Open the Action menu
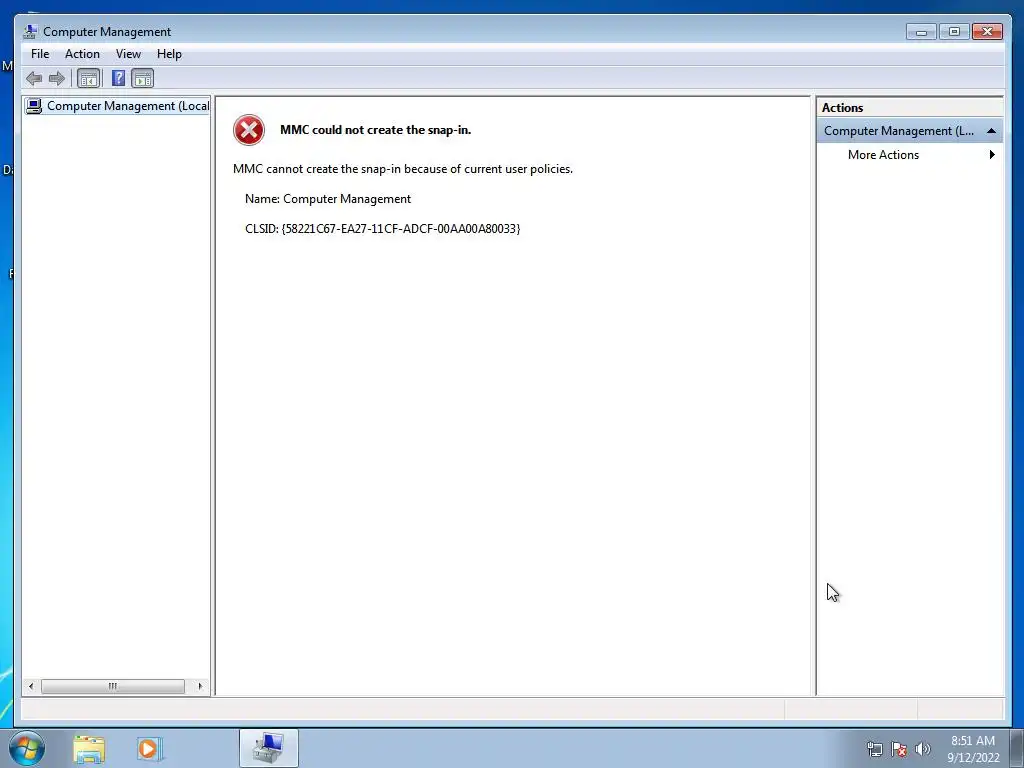This screenshot has width=1024, height=768. click(82, 54)
